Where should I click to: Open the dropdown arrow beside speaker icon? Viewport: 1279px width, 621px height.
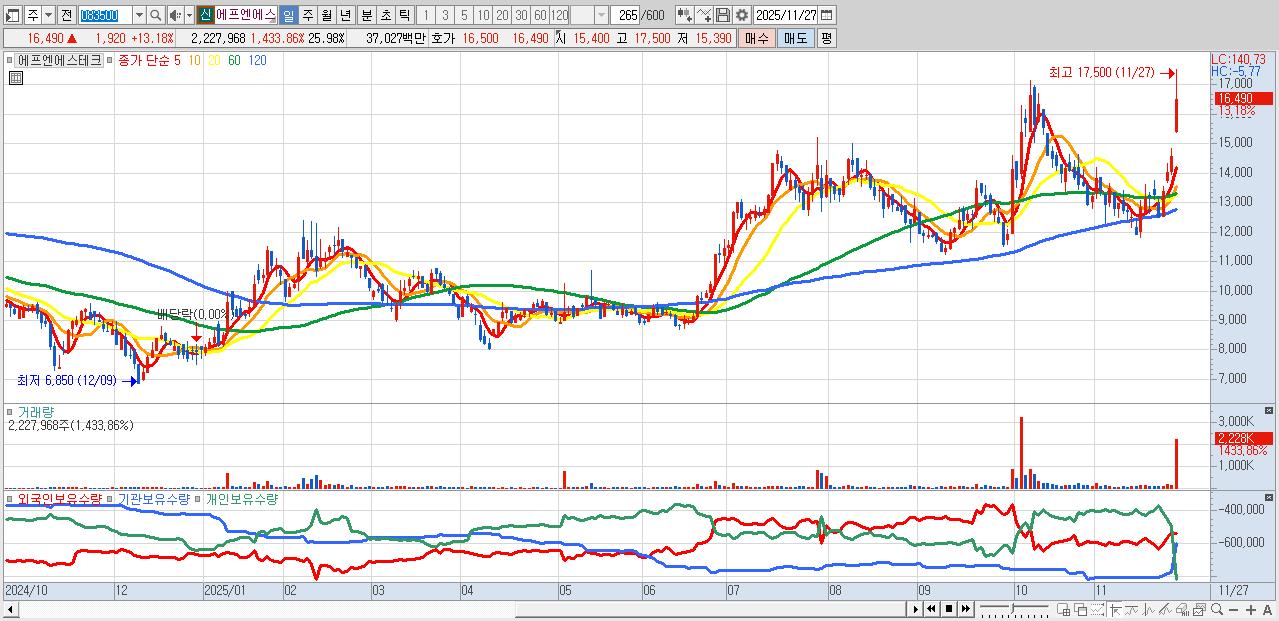(189, 15)
